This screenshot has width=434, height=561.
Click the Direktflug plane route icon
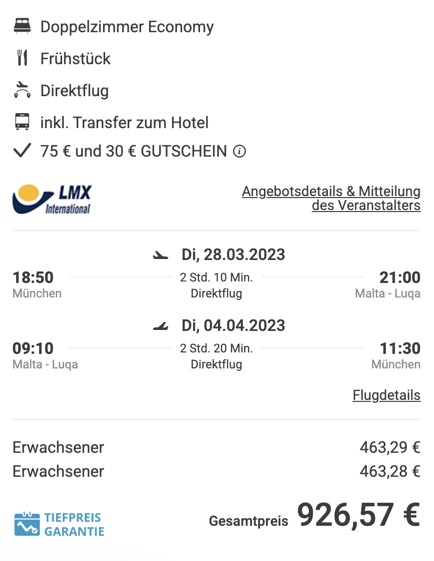(22, 90)
